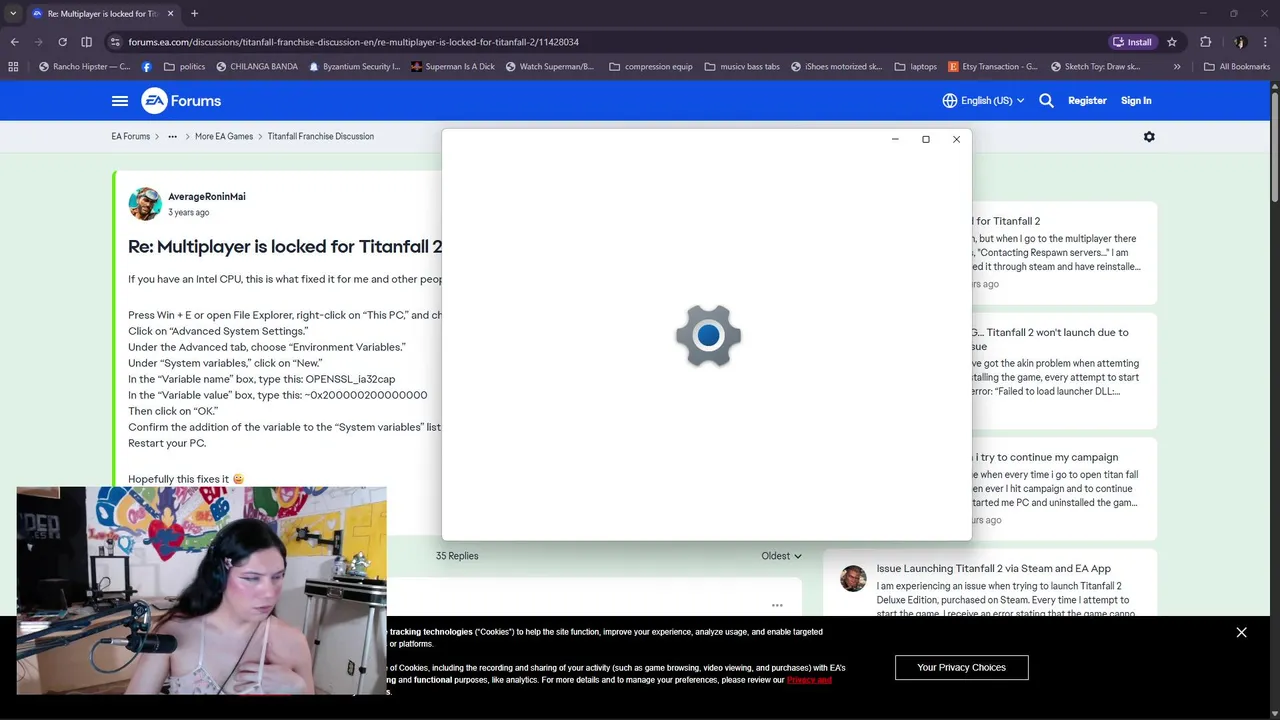
Task: Click the Register link
Action: (1087, 101)
